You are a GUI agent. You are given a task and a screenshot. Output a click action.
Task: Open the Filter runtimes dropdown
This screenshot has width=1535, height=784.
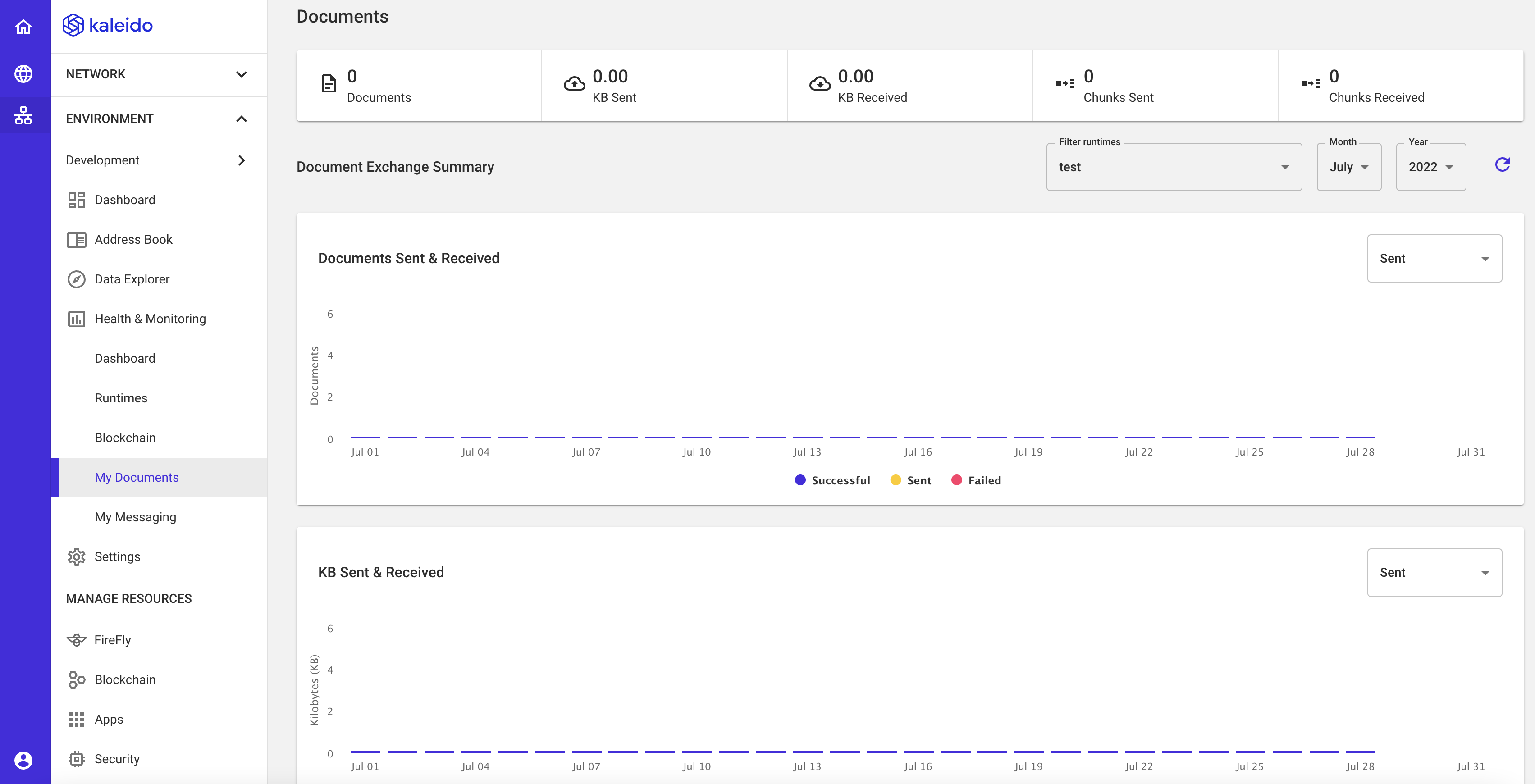click(x=1174, y=167)
